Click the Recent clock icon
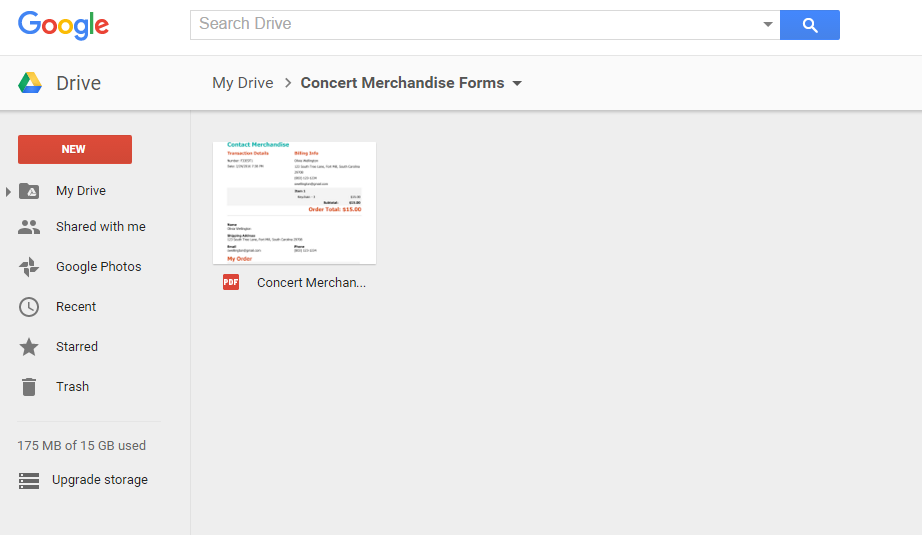 29,307
